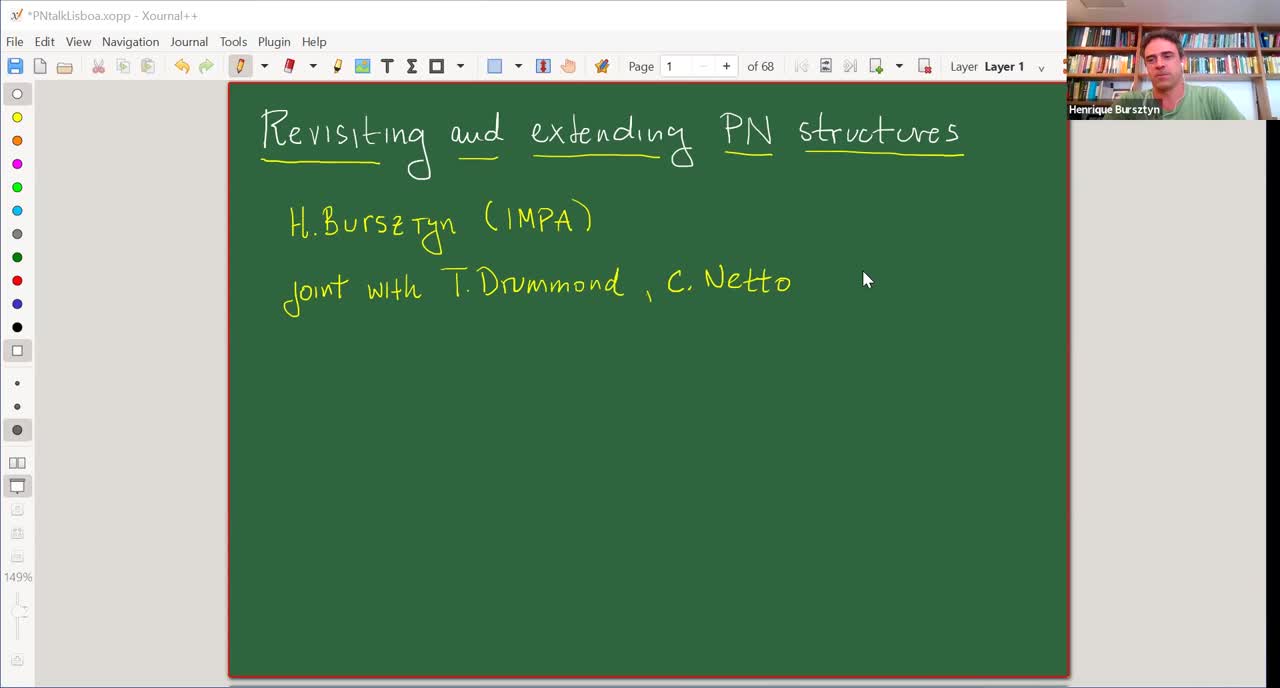Open the Layer 1 selection dropdown
Viewport: 1280px width, 688px height.
pyautogui.click(x=1041, y=66)
